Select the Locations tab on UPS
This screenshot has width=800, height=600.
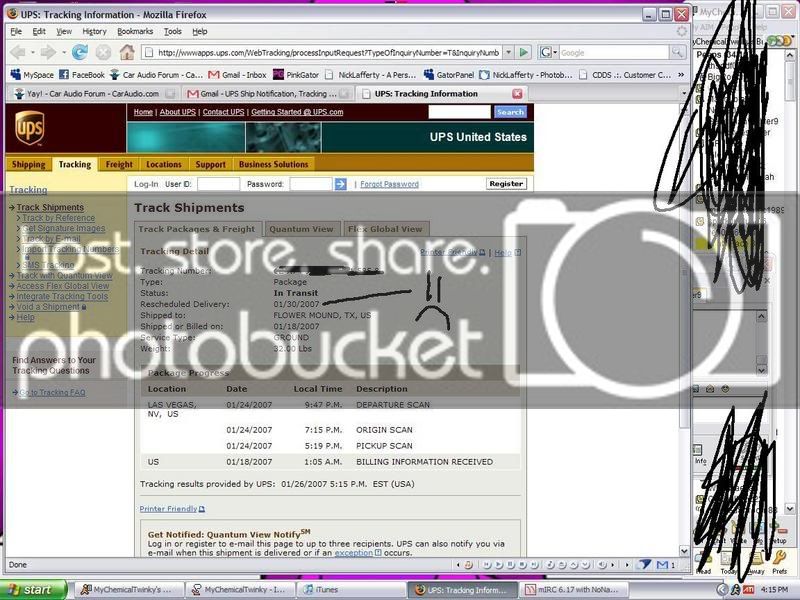point(164,164)
